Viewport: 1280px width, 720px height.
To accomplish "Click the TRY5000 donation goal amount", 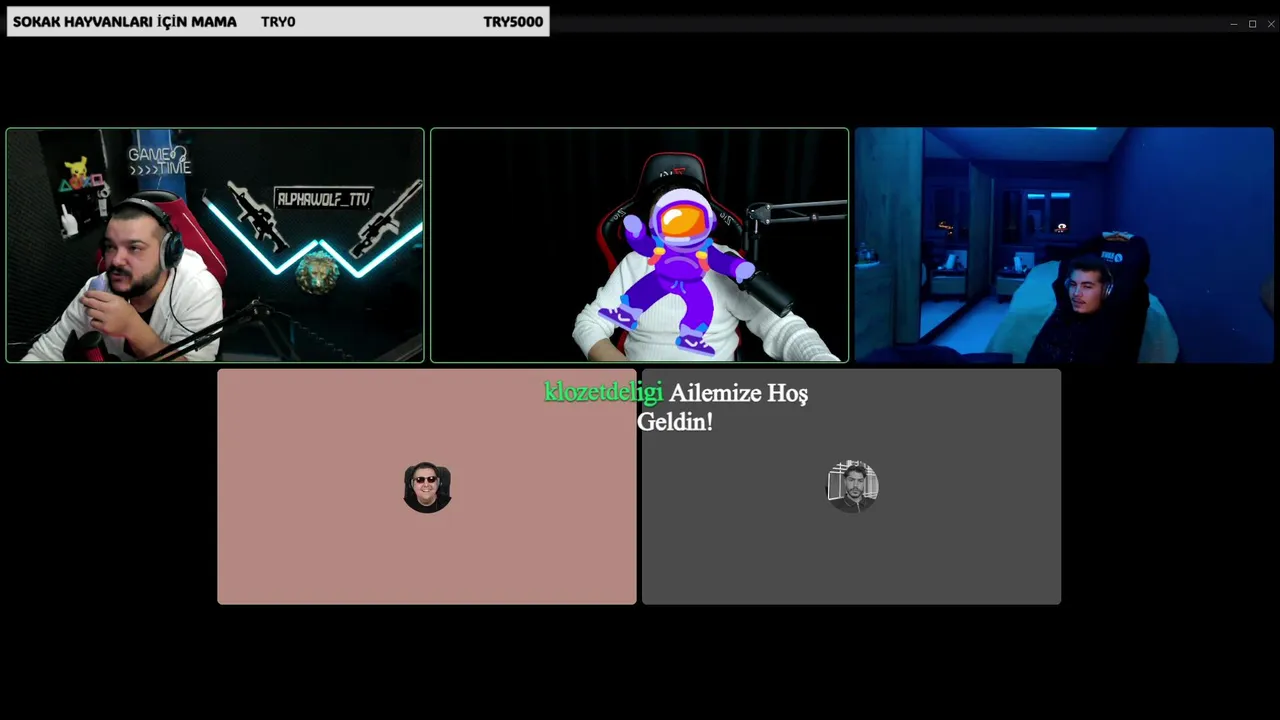I will click(513, 22).
